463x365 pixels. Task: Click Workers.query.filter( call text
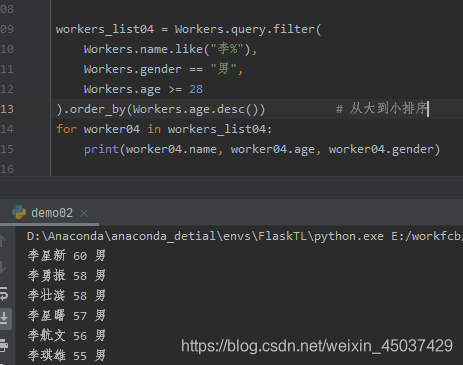point(248,29)
